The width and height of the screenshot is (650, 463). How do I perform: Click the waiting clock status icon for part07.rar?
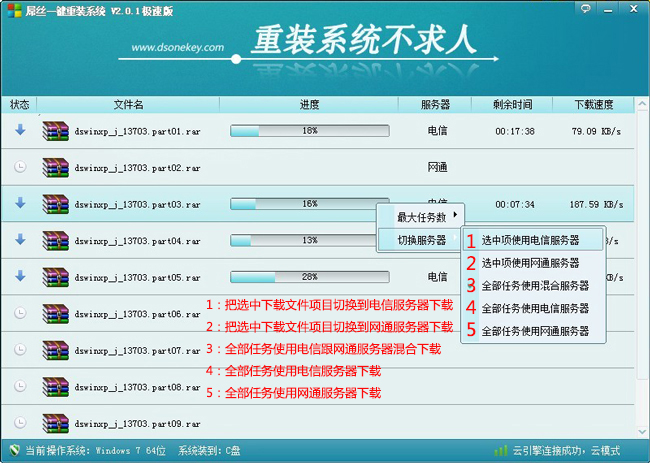click(x=20, y=349)
